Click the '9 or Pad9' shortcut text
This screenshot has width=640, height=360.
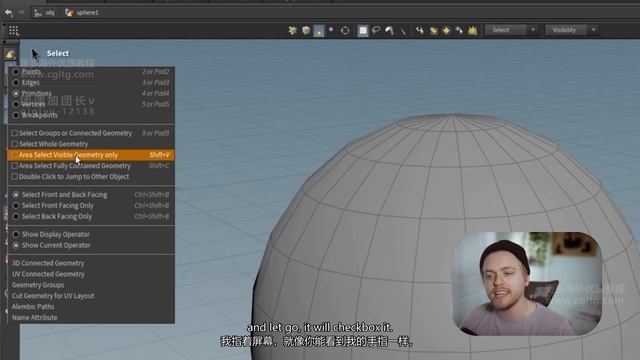click(156, 133)
